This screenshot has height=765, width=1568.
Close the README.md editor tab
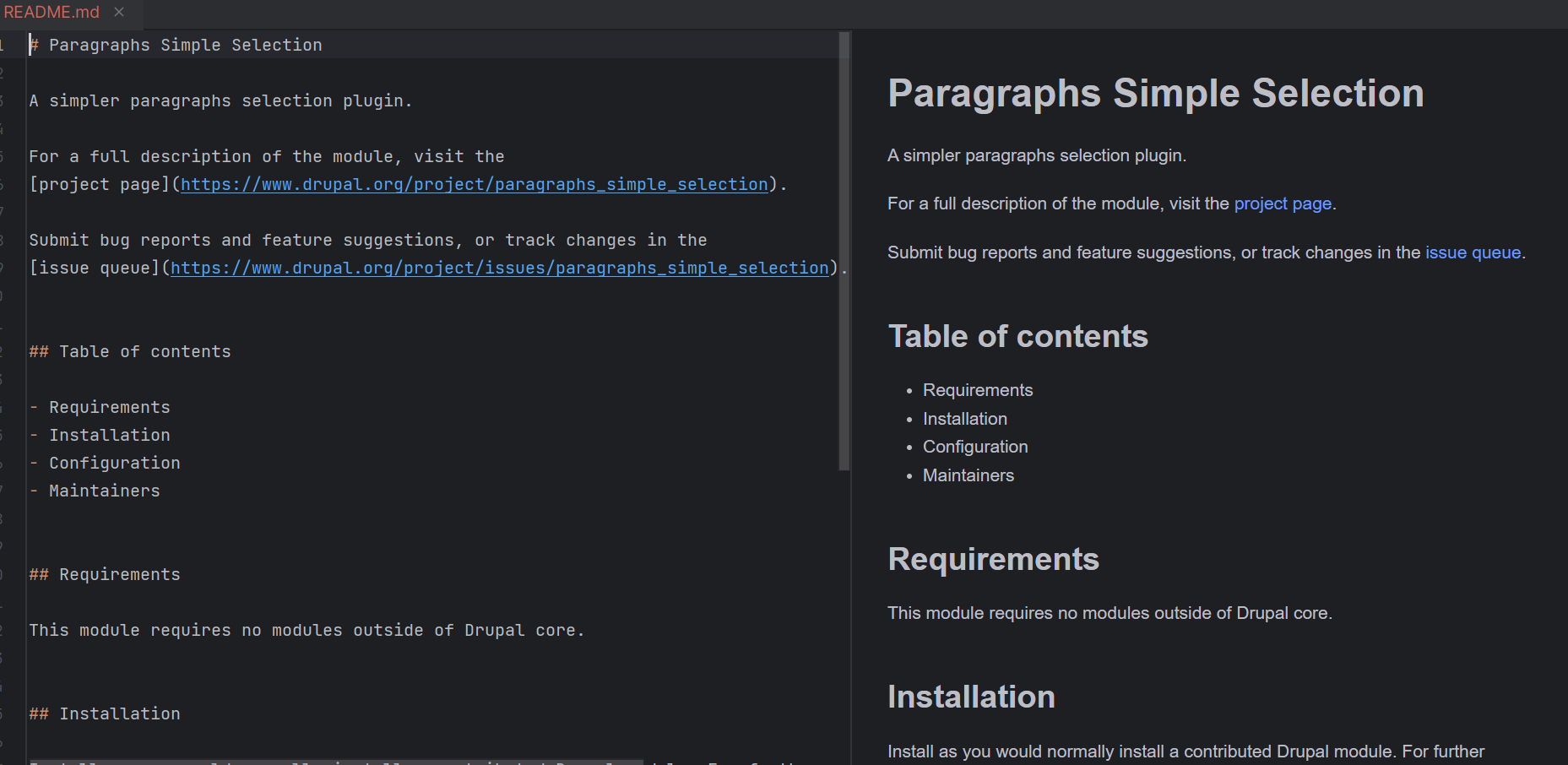tap(119, 12)
